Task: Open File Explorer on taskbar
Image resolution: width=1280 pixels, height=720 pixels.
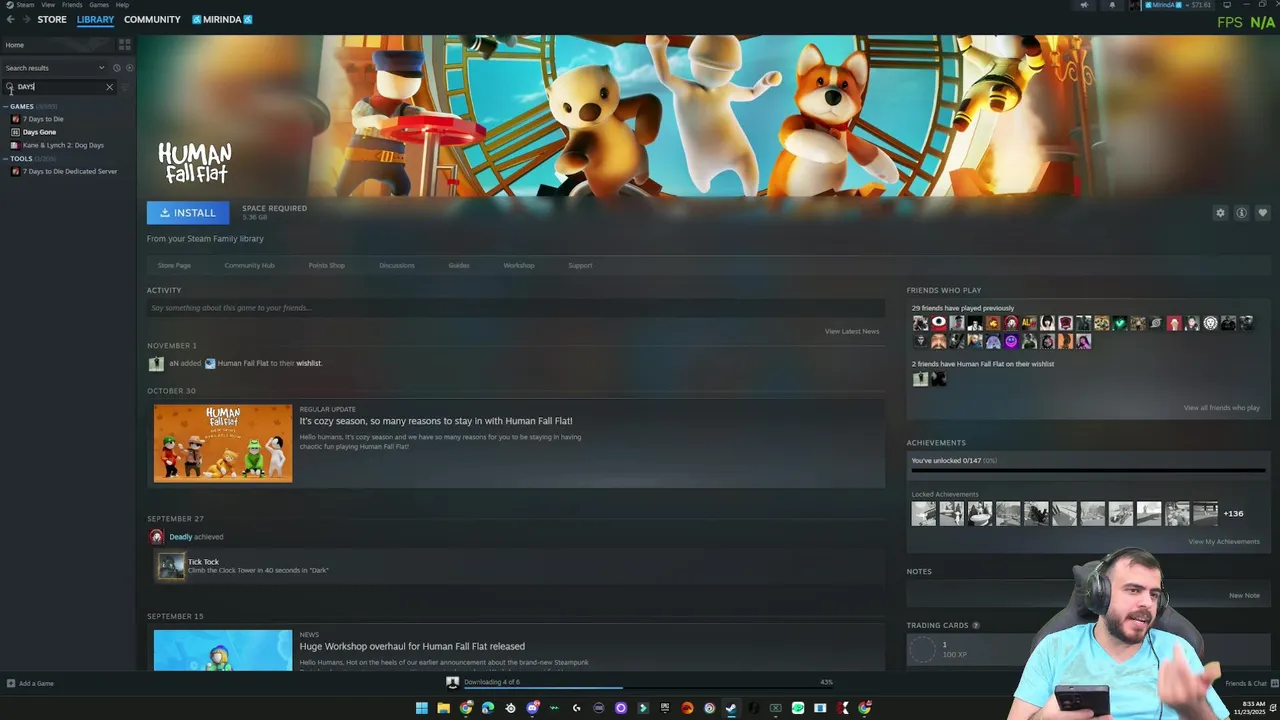Action: tap(444, 708)
